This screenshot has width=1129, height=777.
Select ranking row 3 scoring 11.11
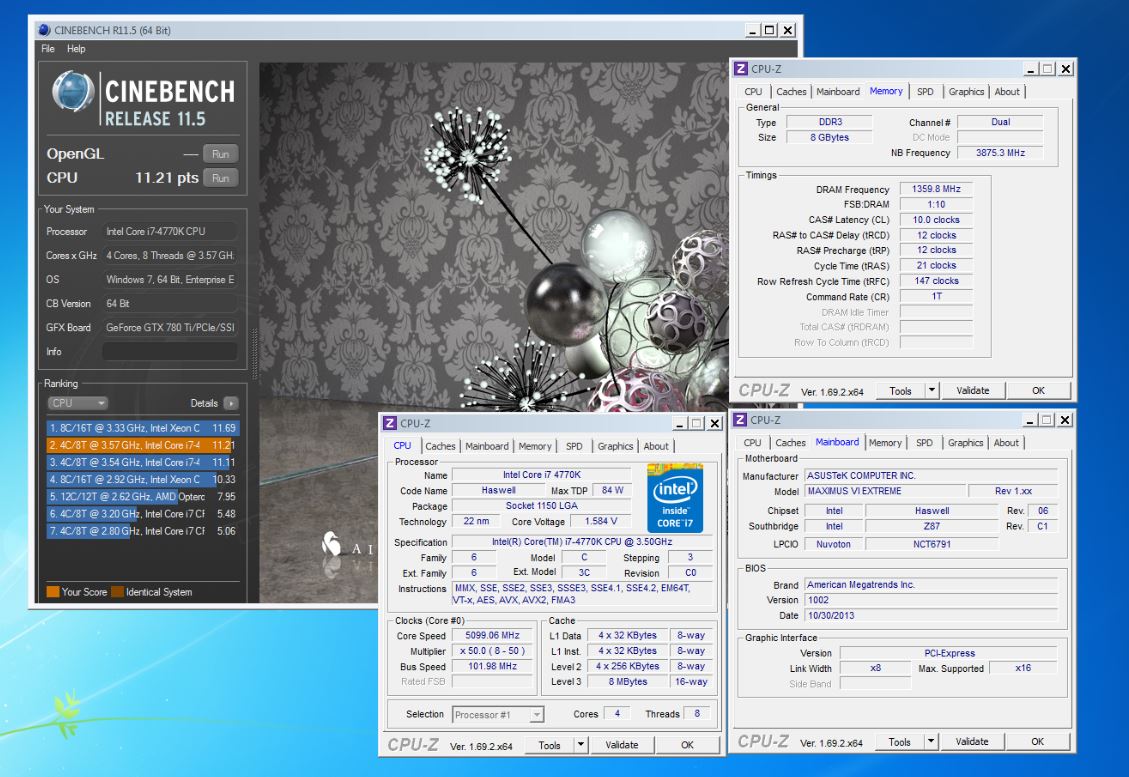coord(143,462)
